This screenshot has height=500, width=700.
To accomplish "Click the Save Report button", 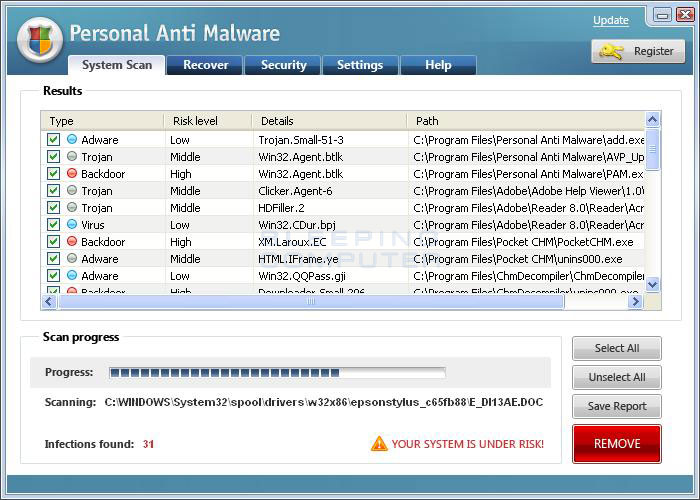I will 617,406.
